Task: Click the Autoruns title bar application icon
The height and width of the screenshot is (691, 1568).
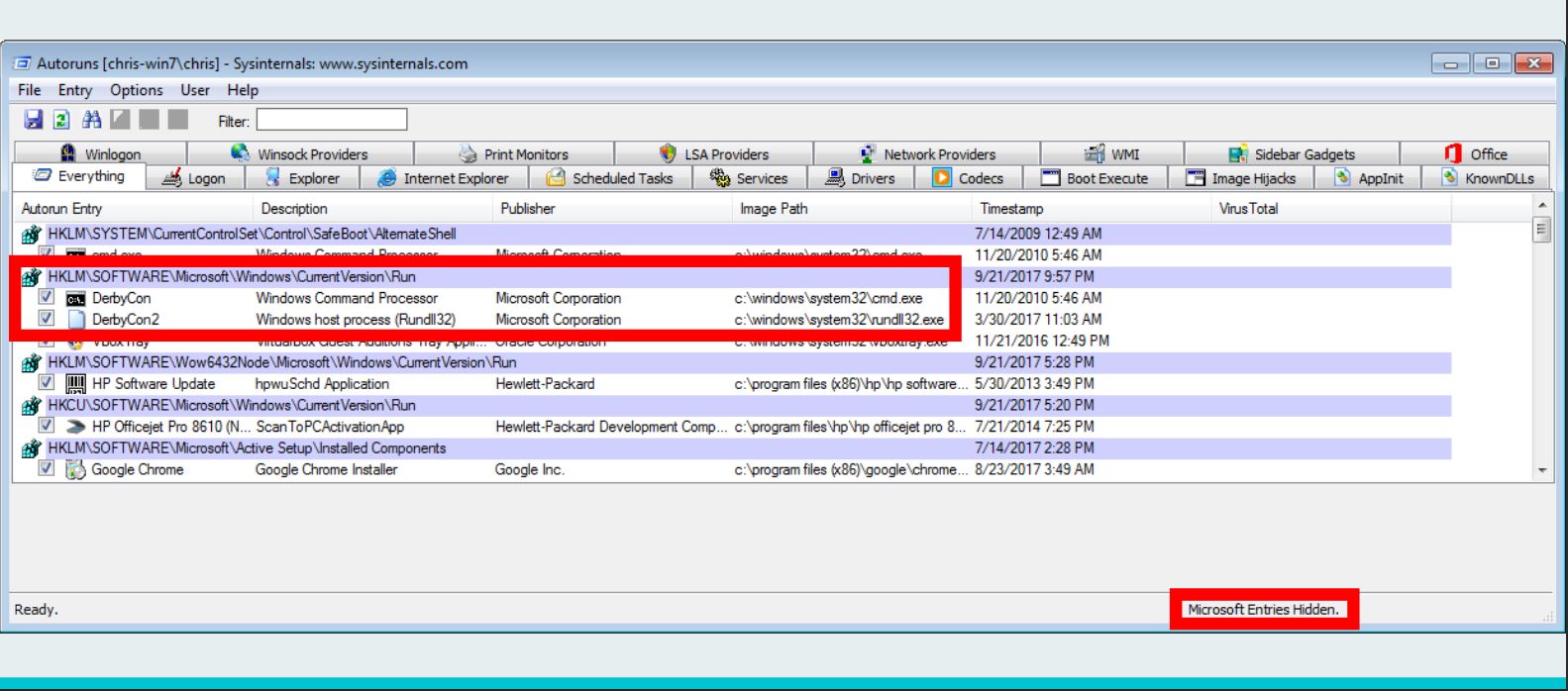Action: [23, 63]
